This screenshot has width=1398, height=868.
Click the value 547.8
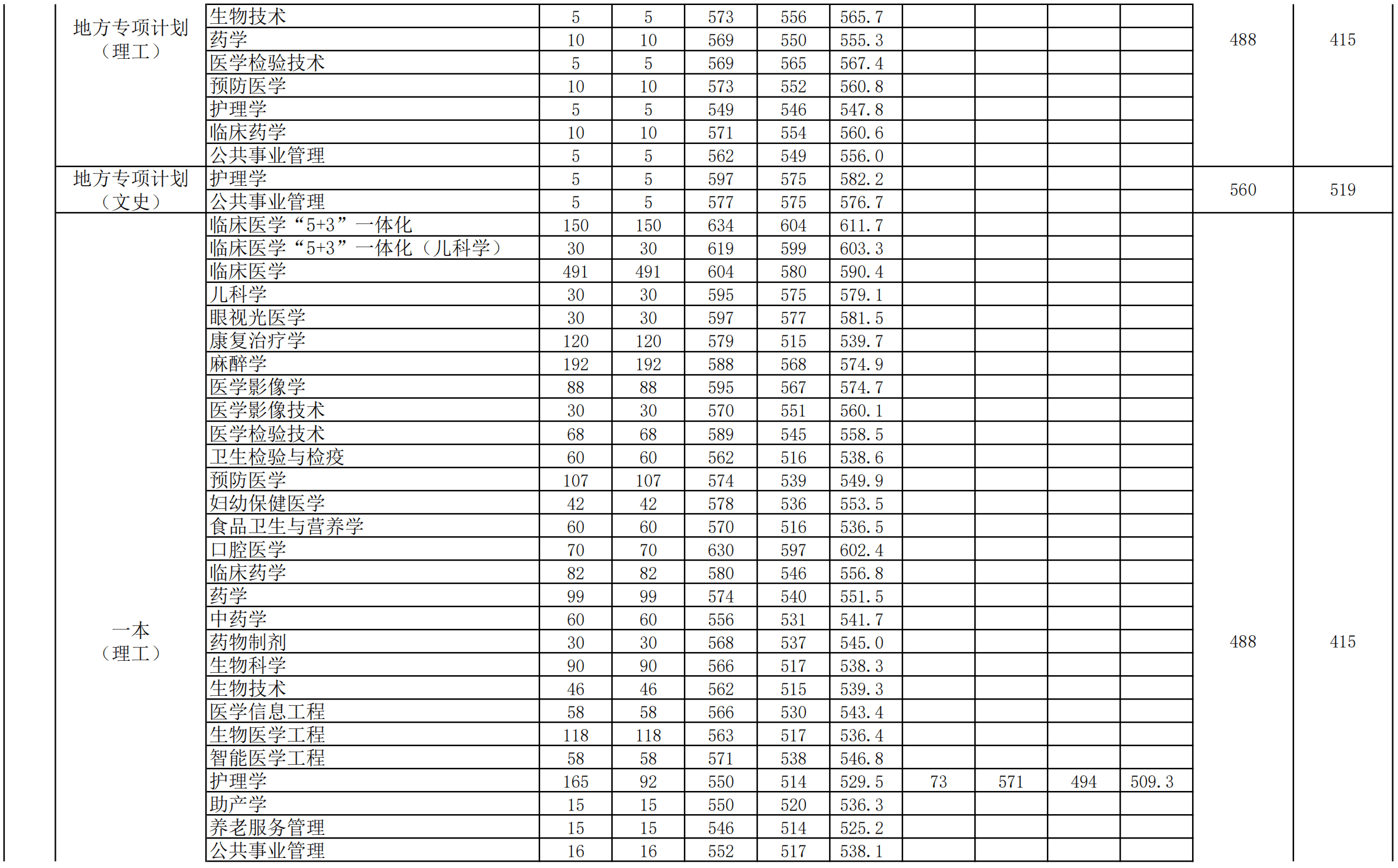click(862, 110)
